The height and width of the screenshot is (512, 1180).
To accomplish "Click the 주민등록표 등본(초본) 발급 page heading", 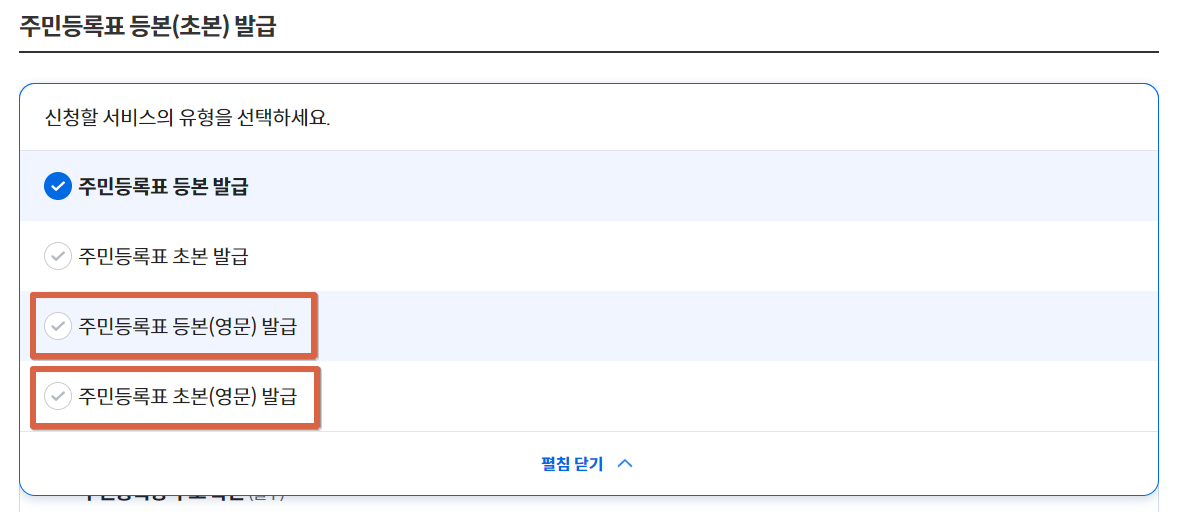I will (148, 26).
